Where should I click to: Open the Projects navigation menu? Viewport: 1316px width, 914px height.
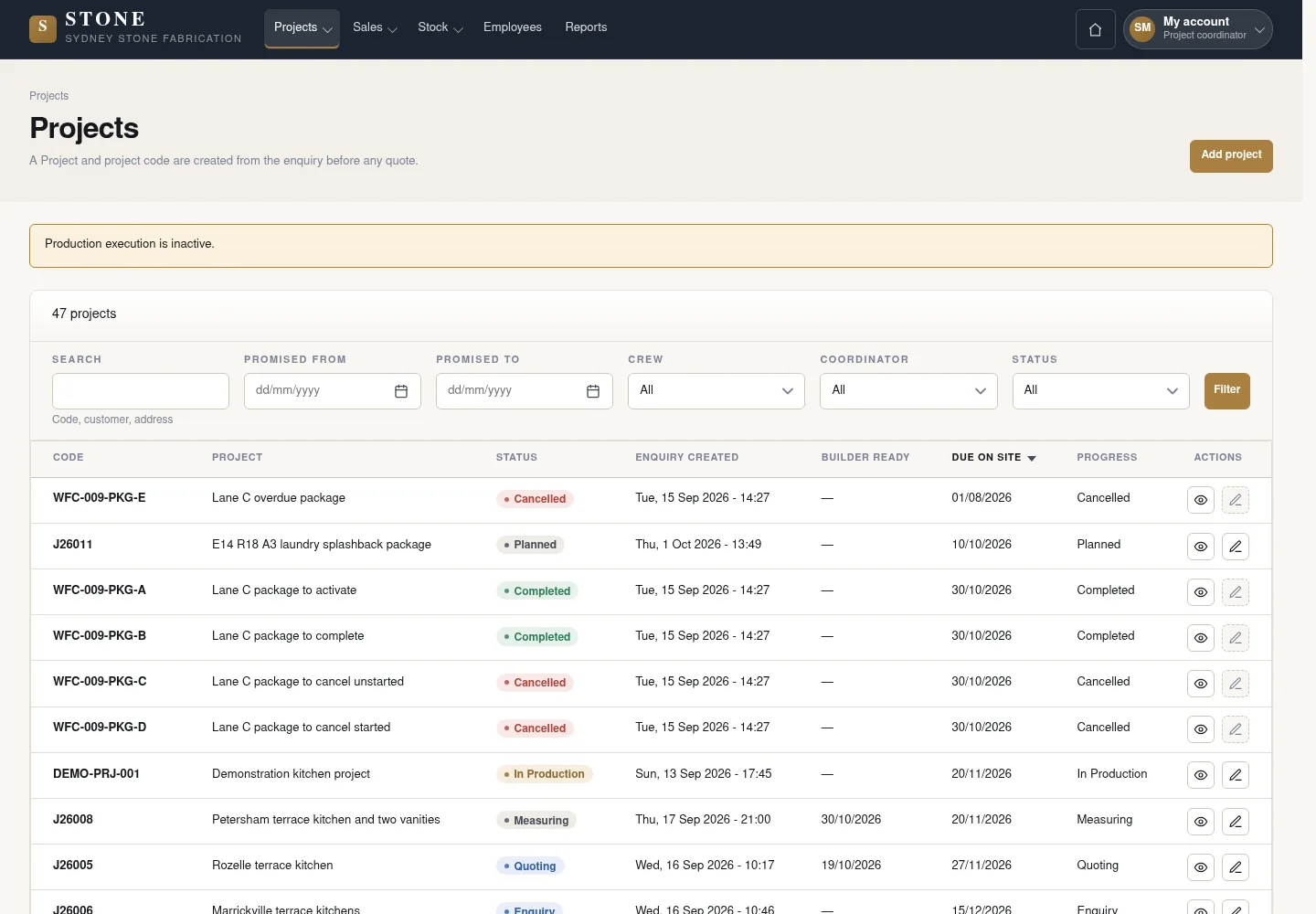[x=302, y=27]
